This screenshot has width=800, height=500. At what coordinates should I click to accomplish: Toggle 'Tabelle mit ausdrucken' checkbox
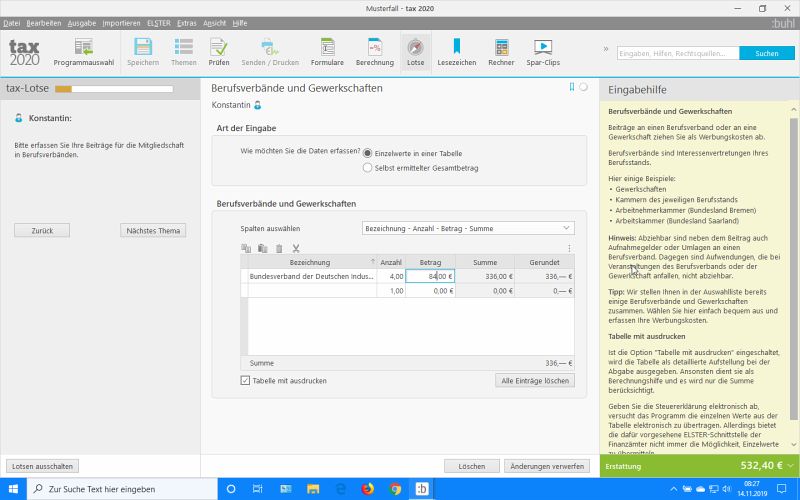(x=246, y=380)
